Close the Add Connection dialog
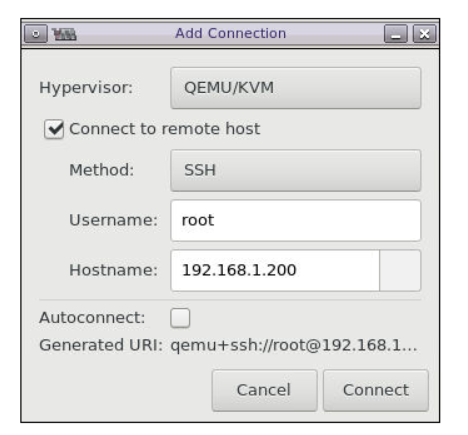The height and width of the screenshot is (435, 468). 424,34
